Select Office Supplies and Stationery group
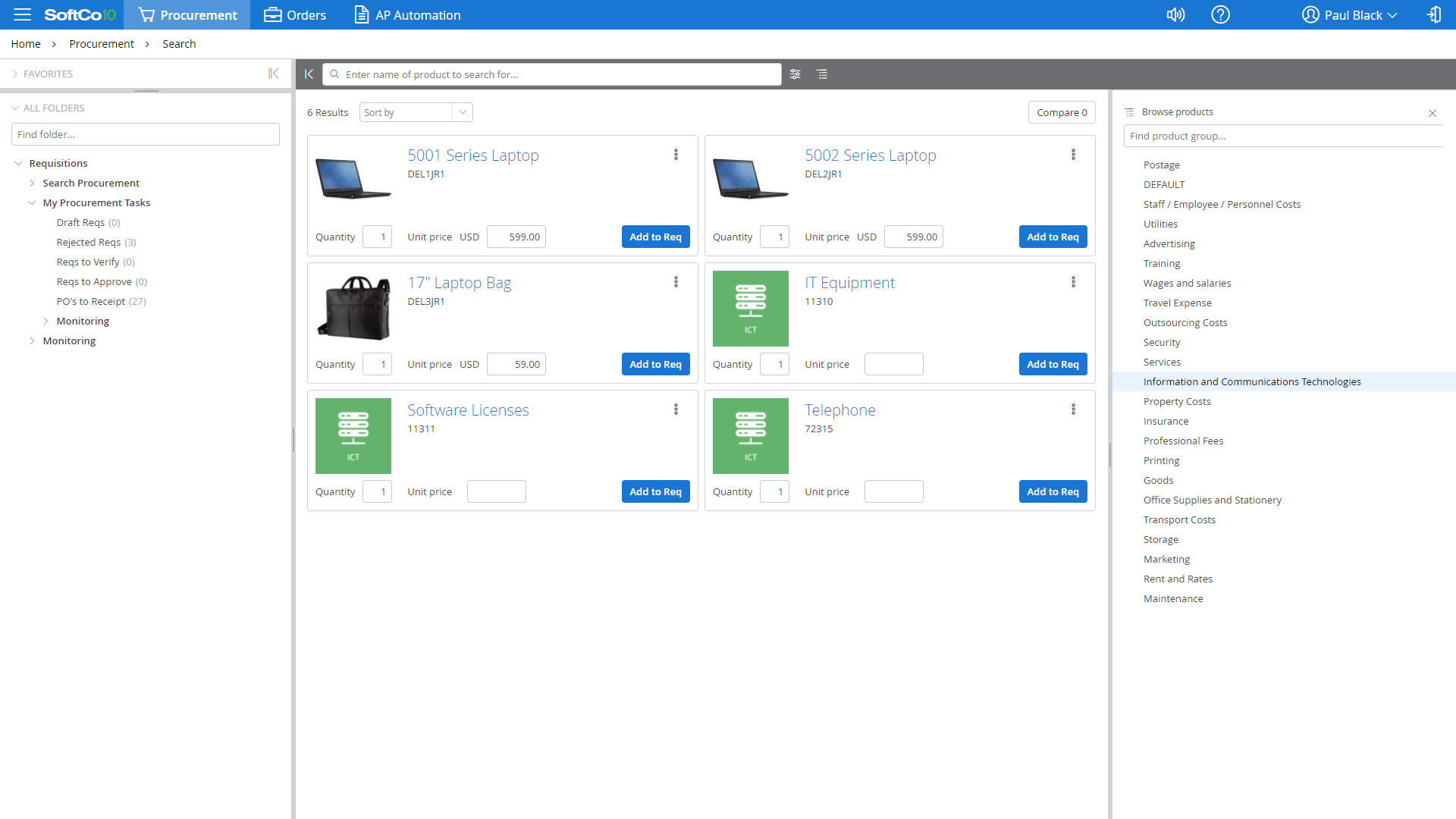 (x=1212, y=500)
